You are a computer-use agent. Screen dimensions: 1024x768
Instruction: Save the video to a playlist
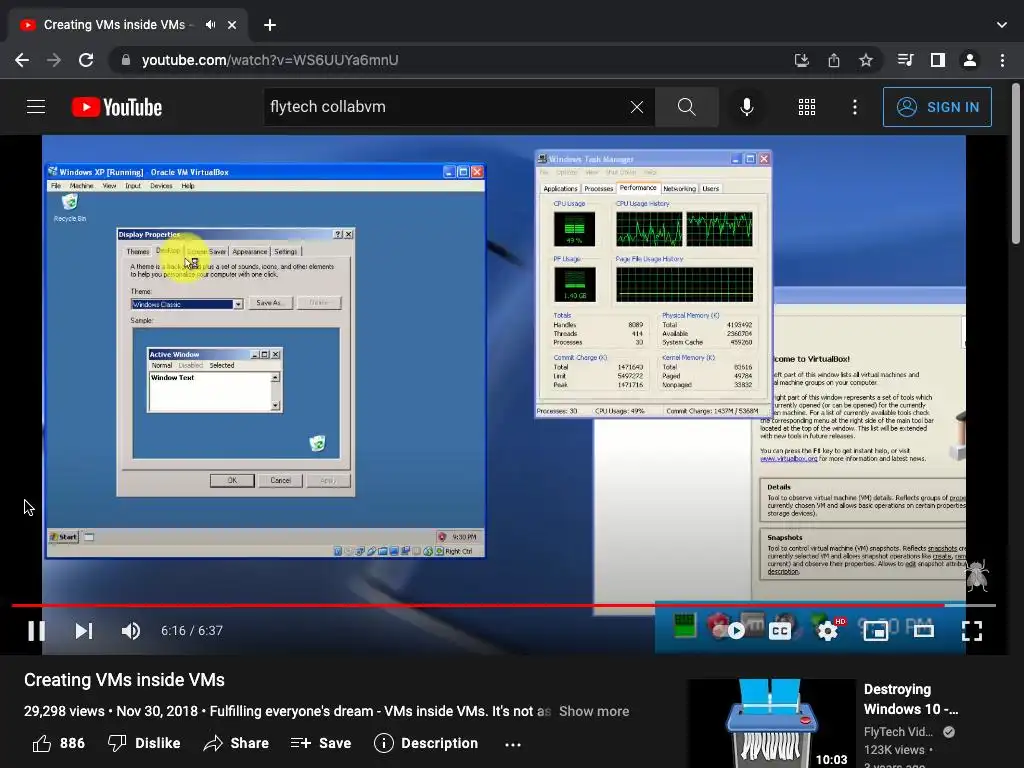tap(321, 743)
